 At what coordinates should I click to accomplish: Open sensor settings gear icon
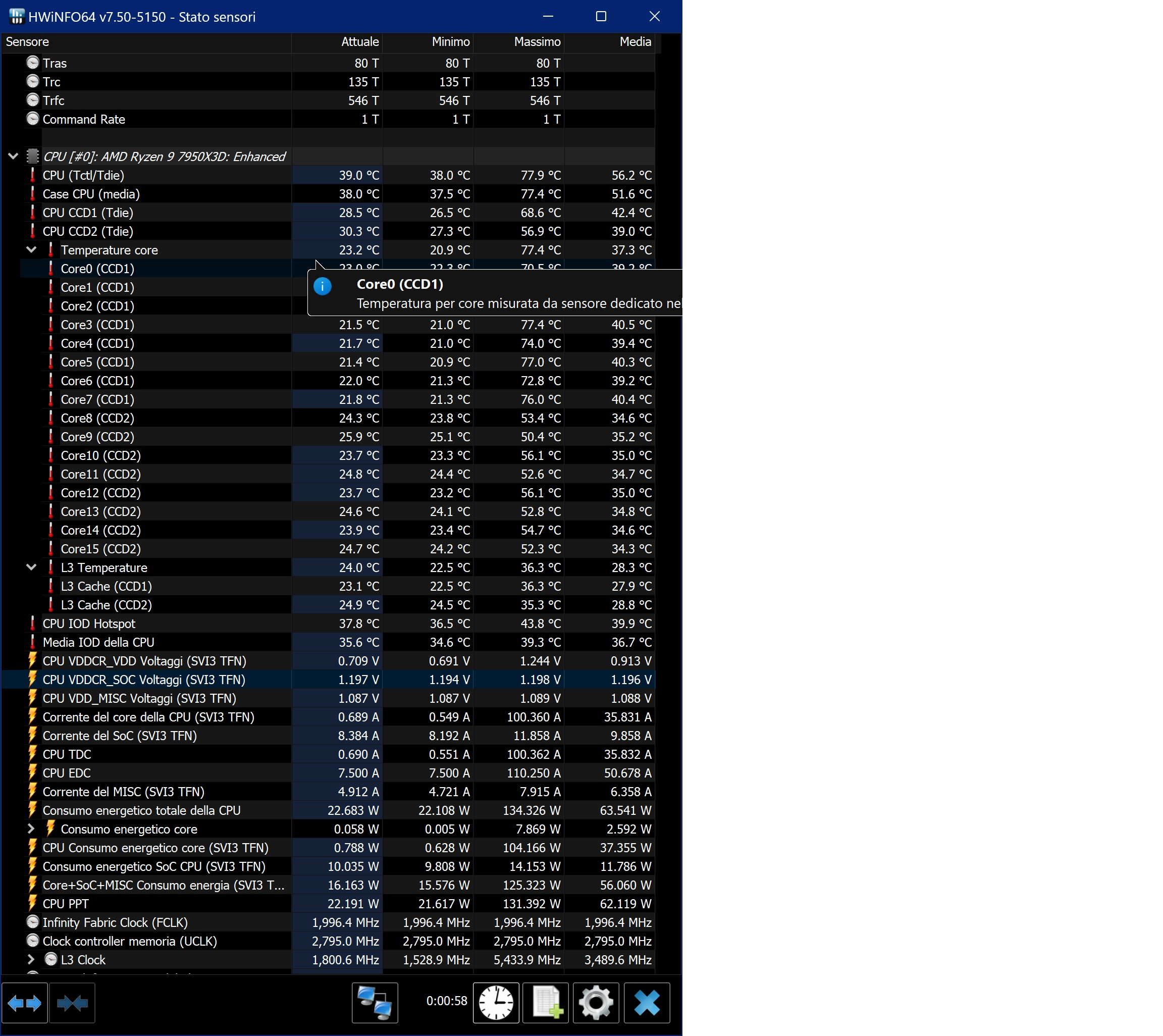(x=596, y=1003)
